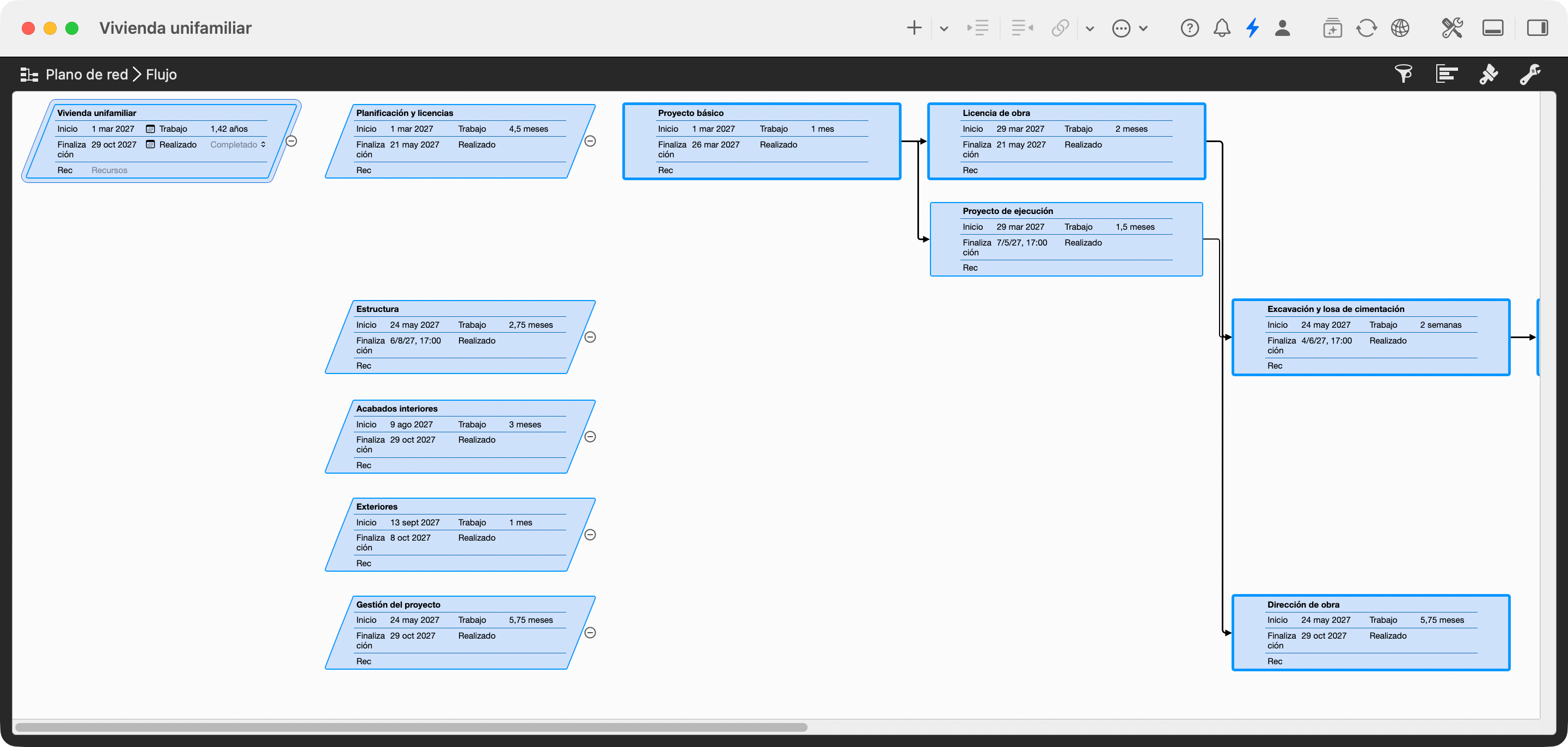Toggle the right sidebar panel

[1537, 28]
